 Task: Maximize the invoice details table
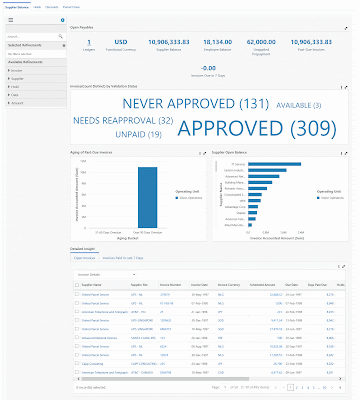(x=343, y=267)
